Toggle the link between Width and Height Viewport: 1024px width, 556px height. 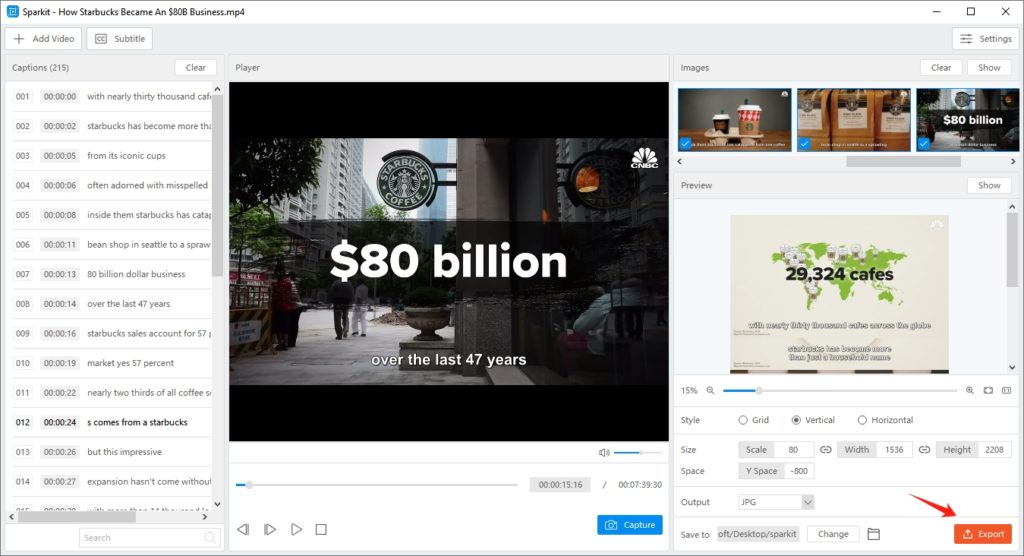point(924,450)
